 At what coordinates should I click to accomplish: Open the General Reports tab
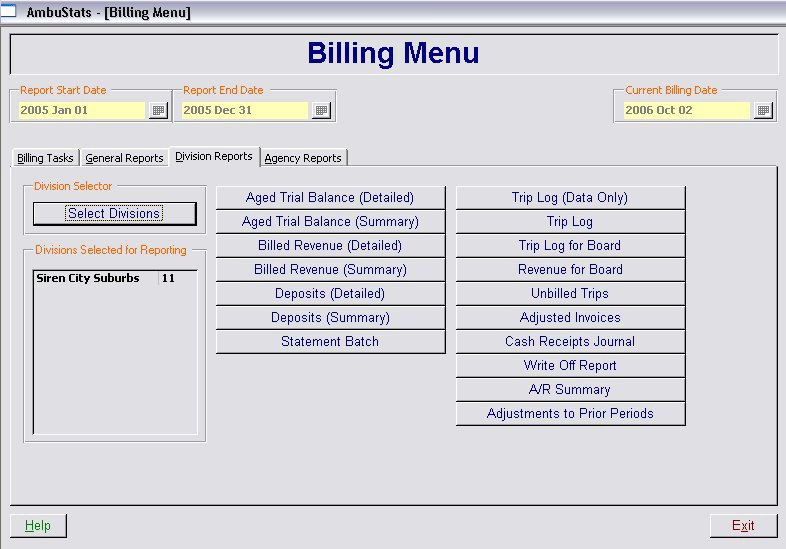(x=124, y=158)
